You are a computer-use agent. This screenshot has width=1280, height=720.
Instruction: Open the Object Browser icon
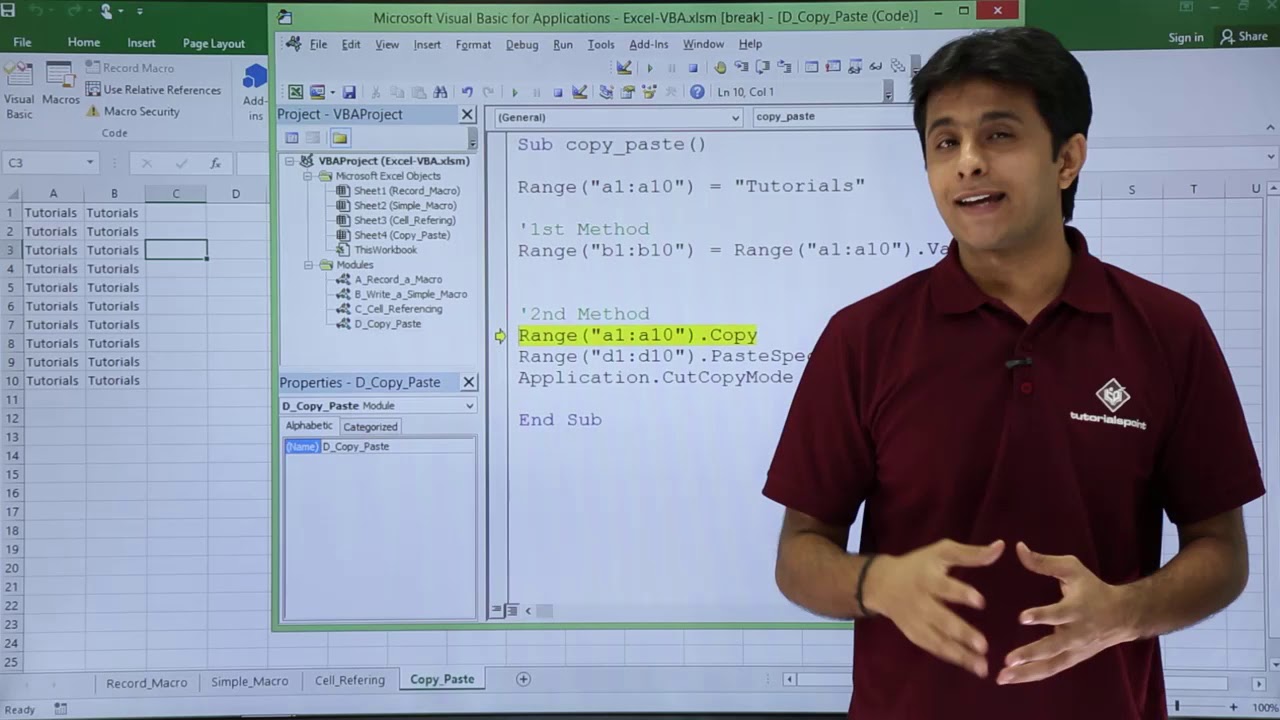pyautogui.click(x=649, y=92)
